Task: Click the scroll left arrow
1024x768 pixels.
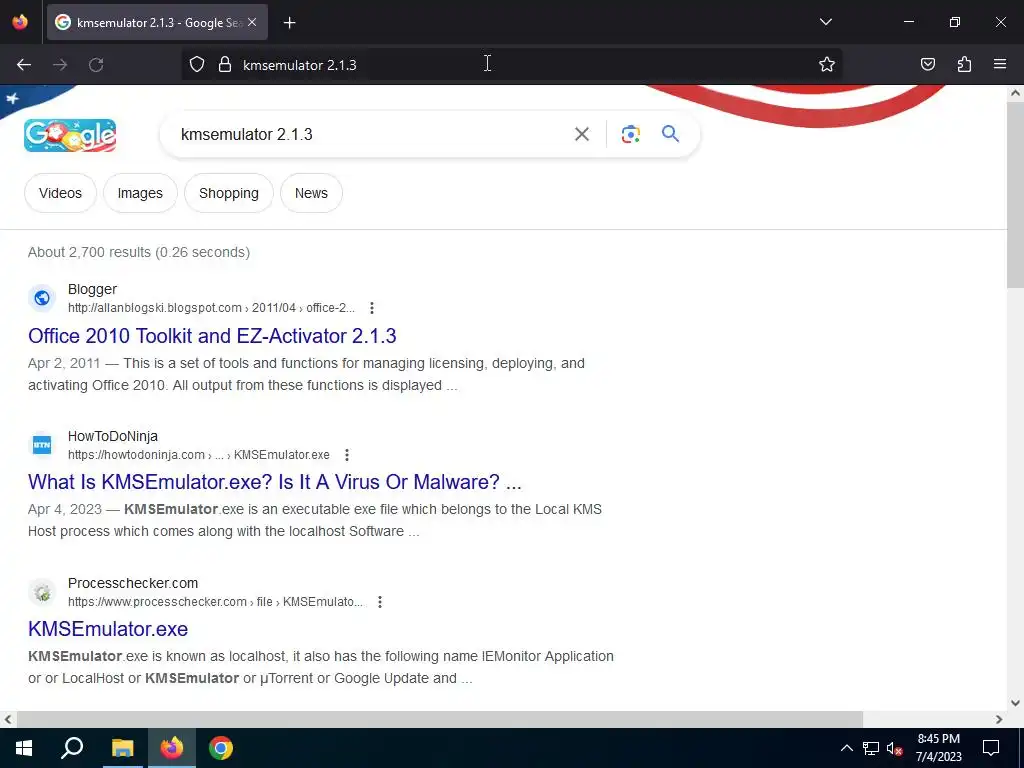Action: pos(8,719)
